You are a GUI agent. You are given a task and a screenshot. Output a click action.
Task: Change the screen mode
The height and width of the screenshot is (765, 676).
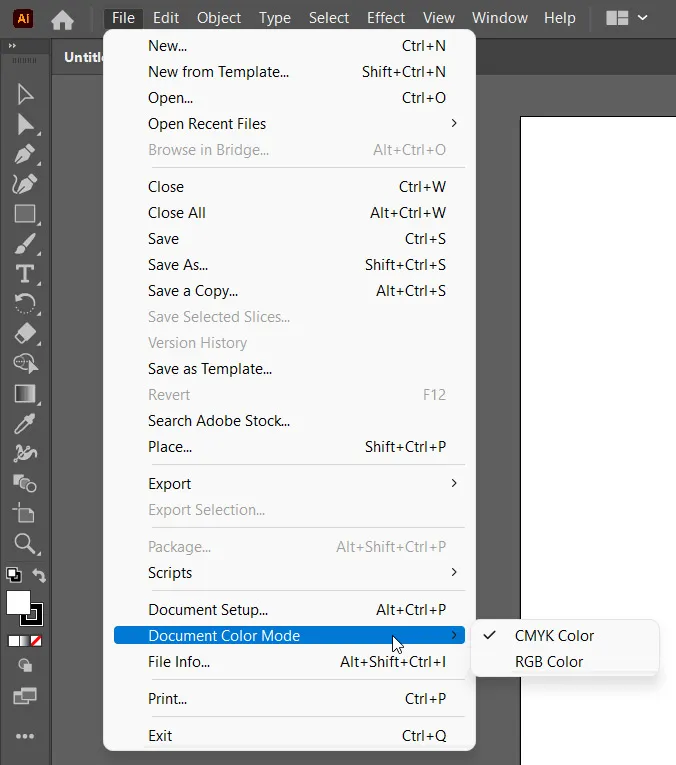point(25,696)
